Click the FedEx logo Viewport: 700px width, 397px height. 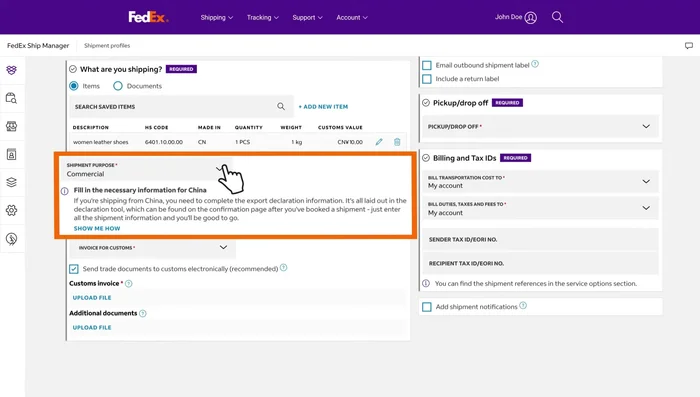pos(148,17)
